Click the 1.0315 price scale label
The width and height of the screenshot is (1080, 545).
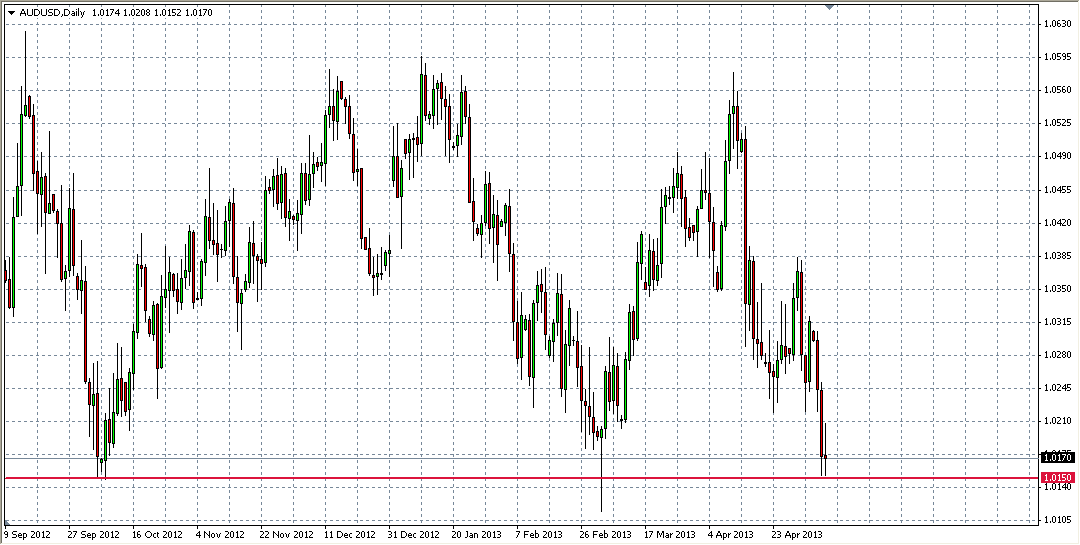pyautogui.click(x=1057, y=322)
